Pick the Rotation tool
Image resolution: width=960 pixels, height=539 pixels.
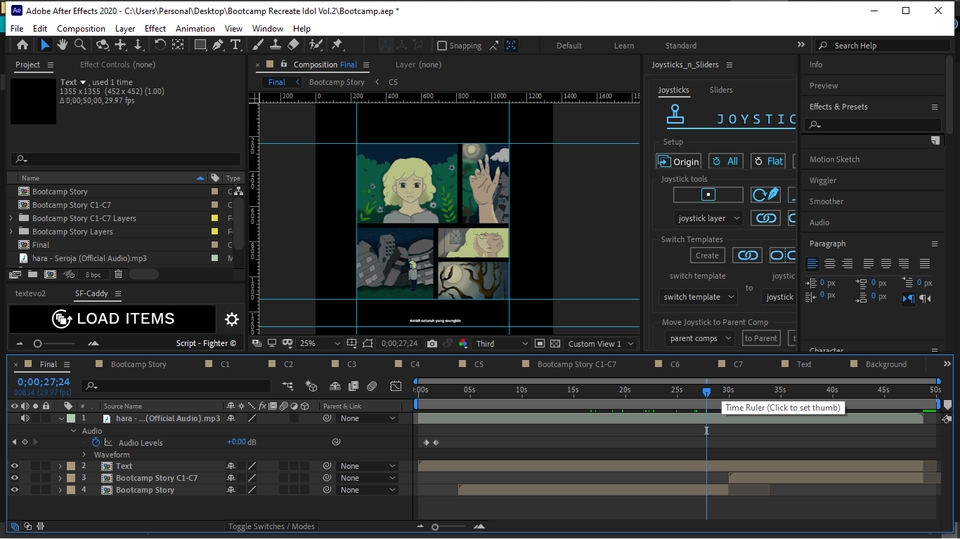(159, 45)
